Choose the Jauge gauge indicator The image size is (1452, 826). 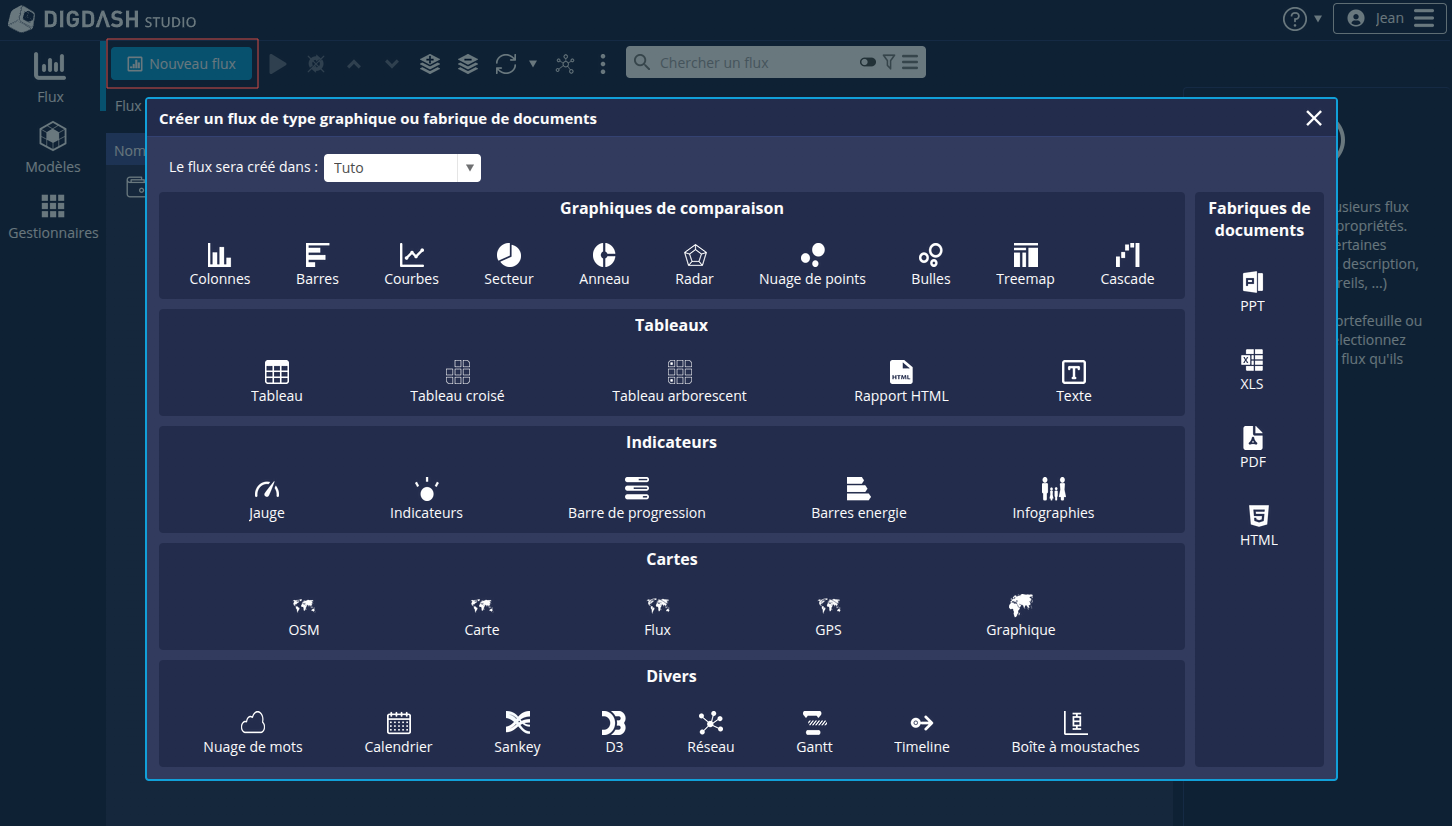pos(267,499)
